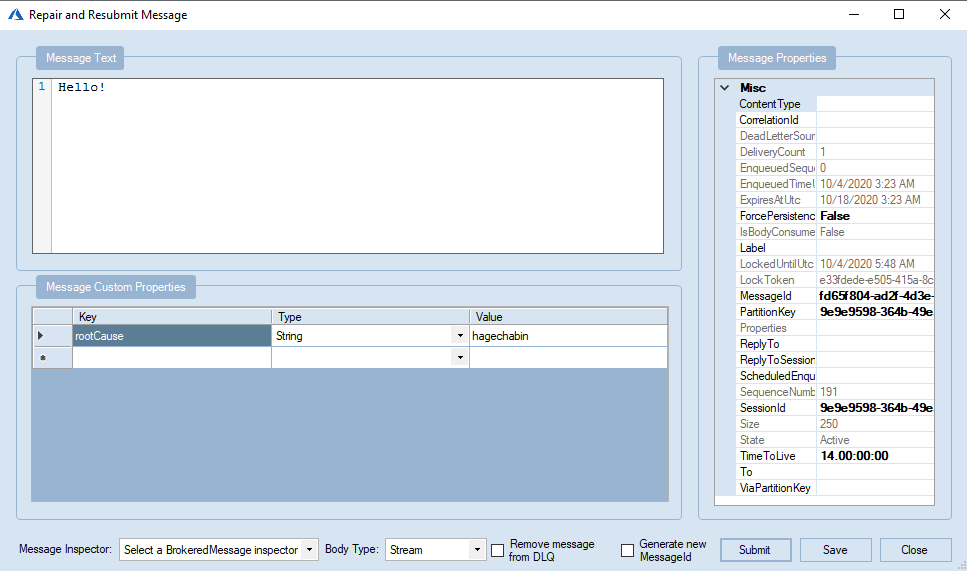967x571 pixels.
Task: Open Type dropdown in empty new row
Action: 460,358
